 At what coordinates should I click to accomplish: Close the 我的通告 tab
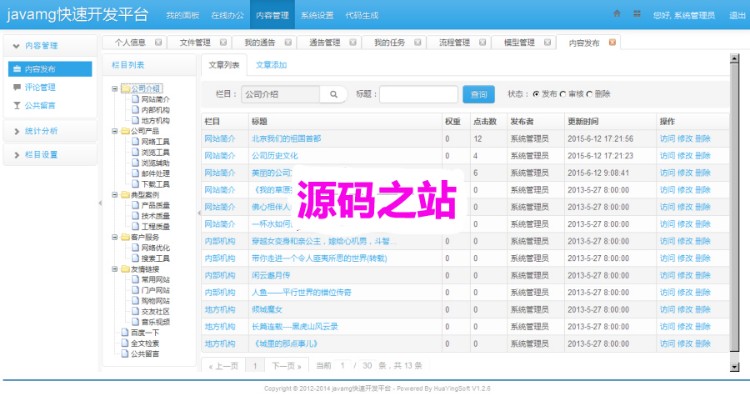288,42
